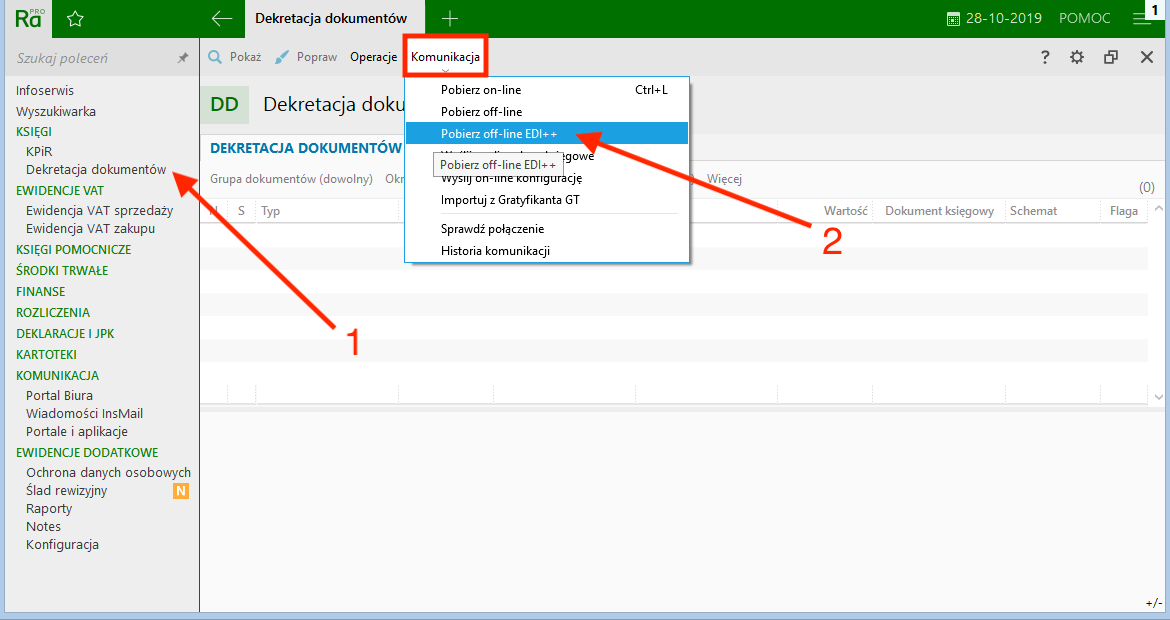Image resolution: width=1170 pixels, height=620 pixels.
Task: Click the question mark help icon
Action: (1045, 57)
